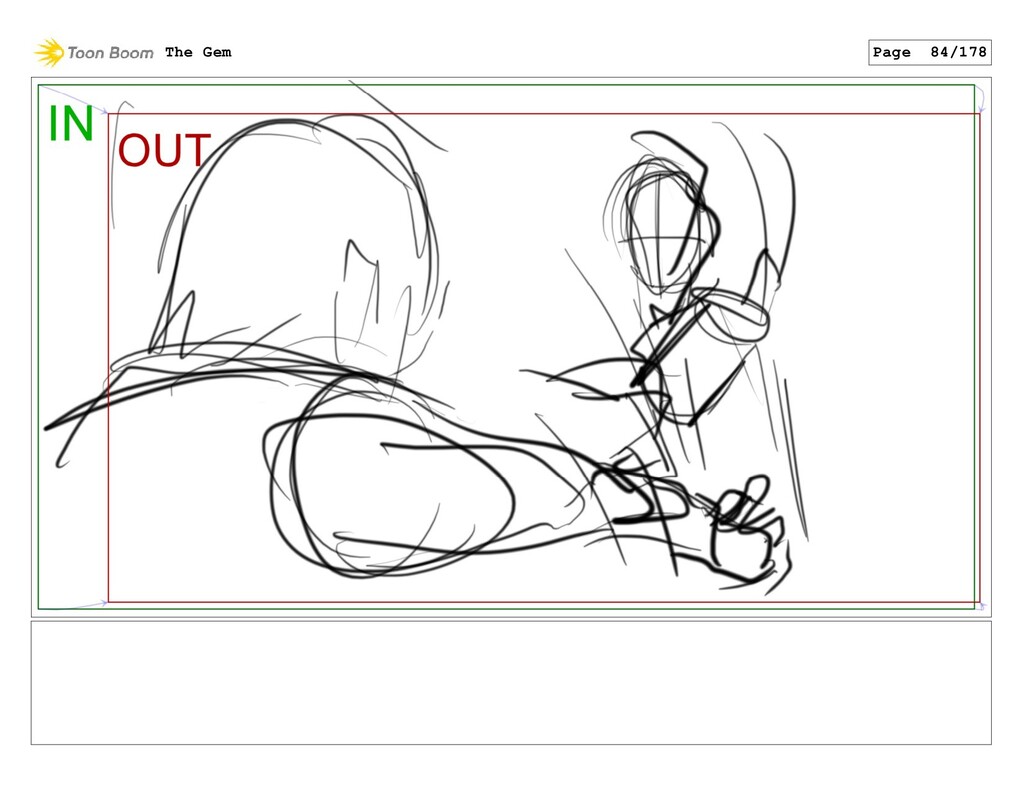The image size is (1024, 791).
Task: Click the storyboard panel sketch thumbnail
Action: point(511,347)
